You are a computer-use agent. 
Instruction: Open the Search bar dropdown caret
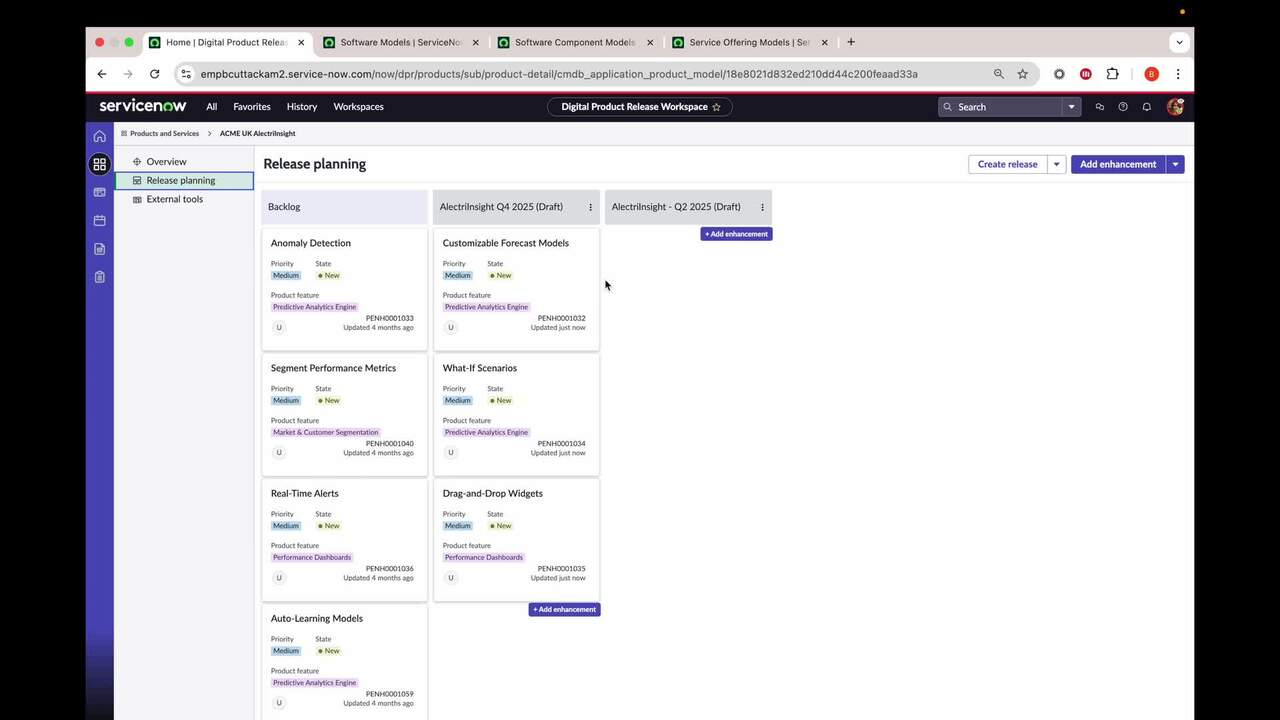[1070, 106]
